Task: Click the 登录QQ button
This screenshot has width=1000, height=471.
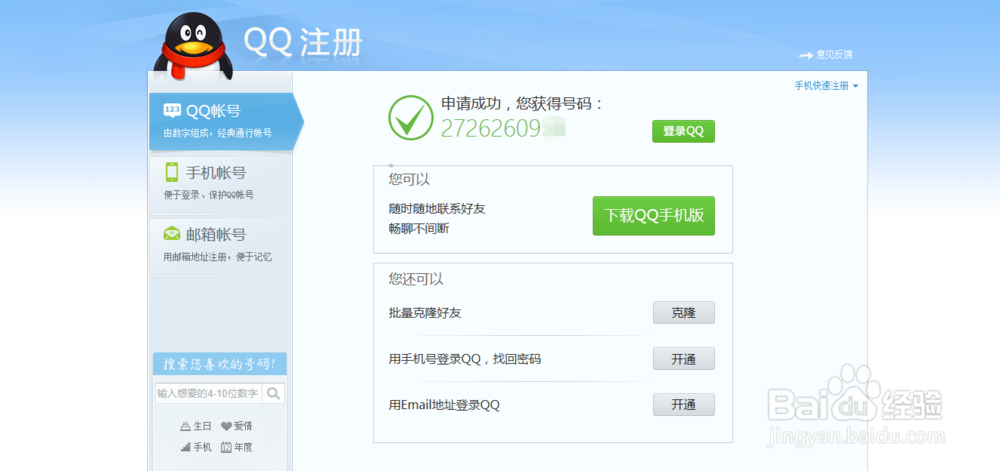Action: tap(683, 131)
